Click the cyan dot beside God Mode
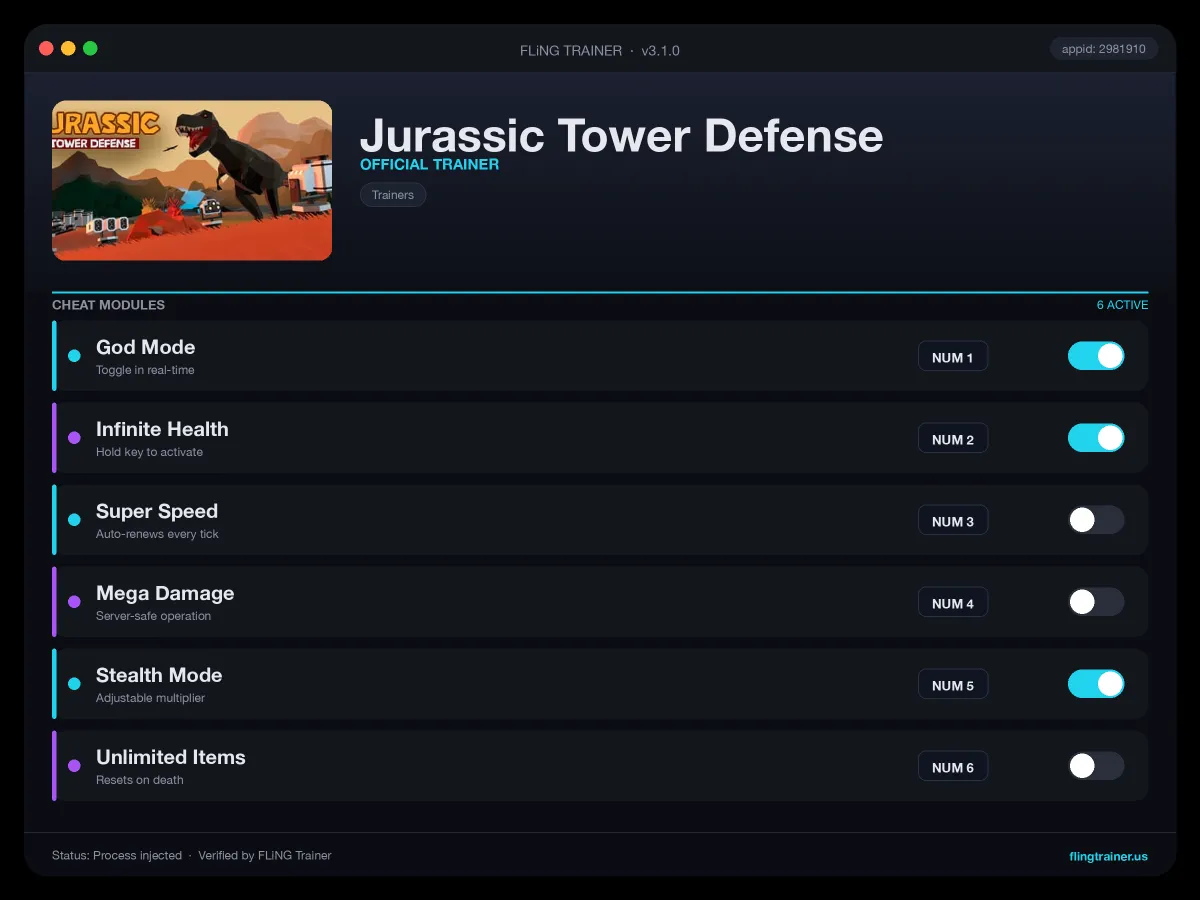Image resolution: width=1200 pixels, height=900 pixels. point(74,356)
